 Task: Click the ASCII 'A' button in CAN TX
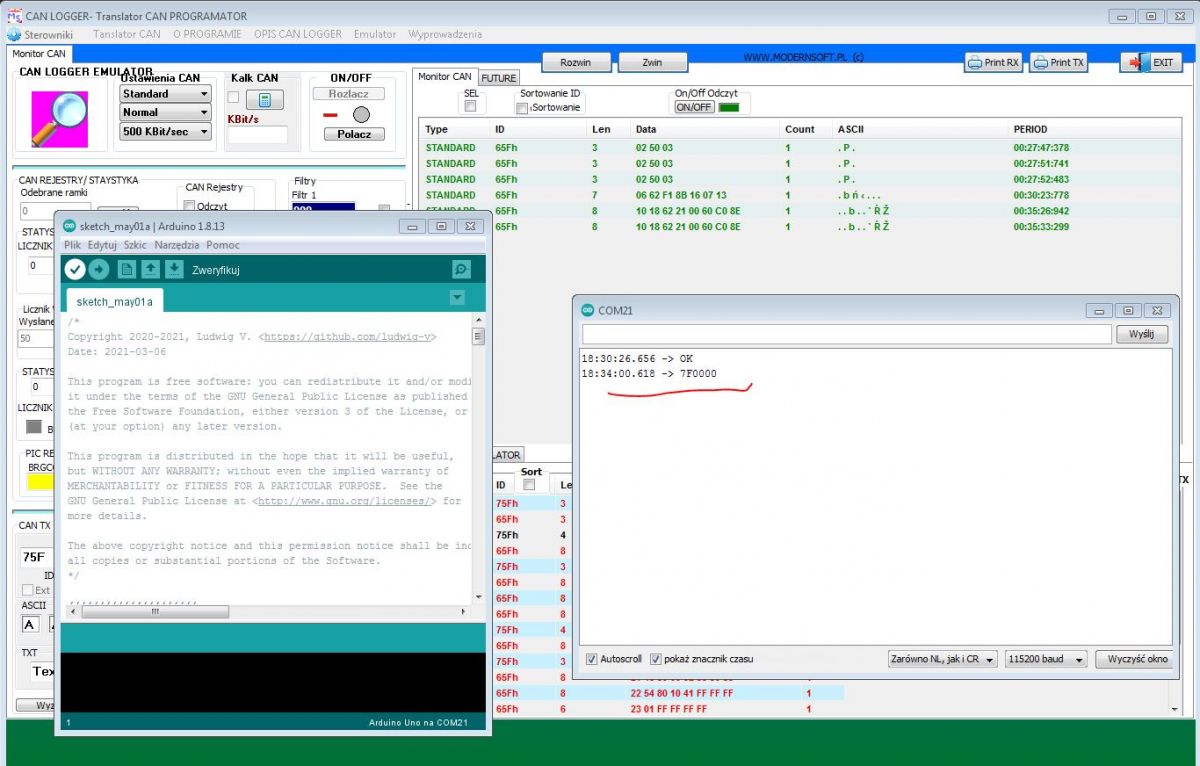pyautogui.click(x=30, y=625)
